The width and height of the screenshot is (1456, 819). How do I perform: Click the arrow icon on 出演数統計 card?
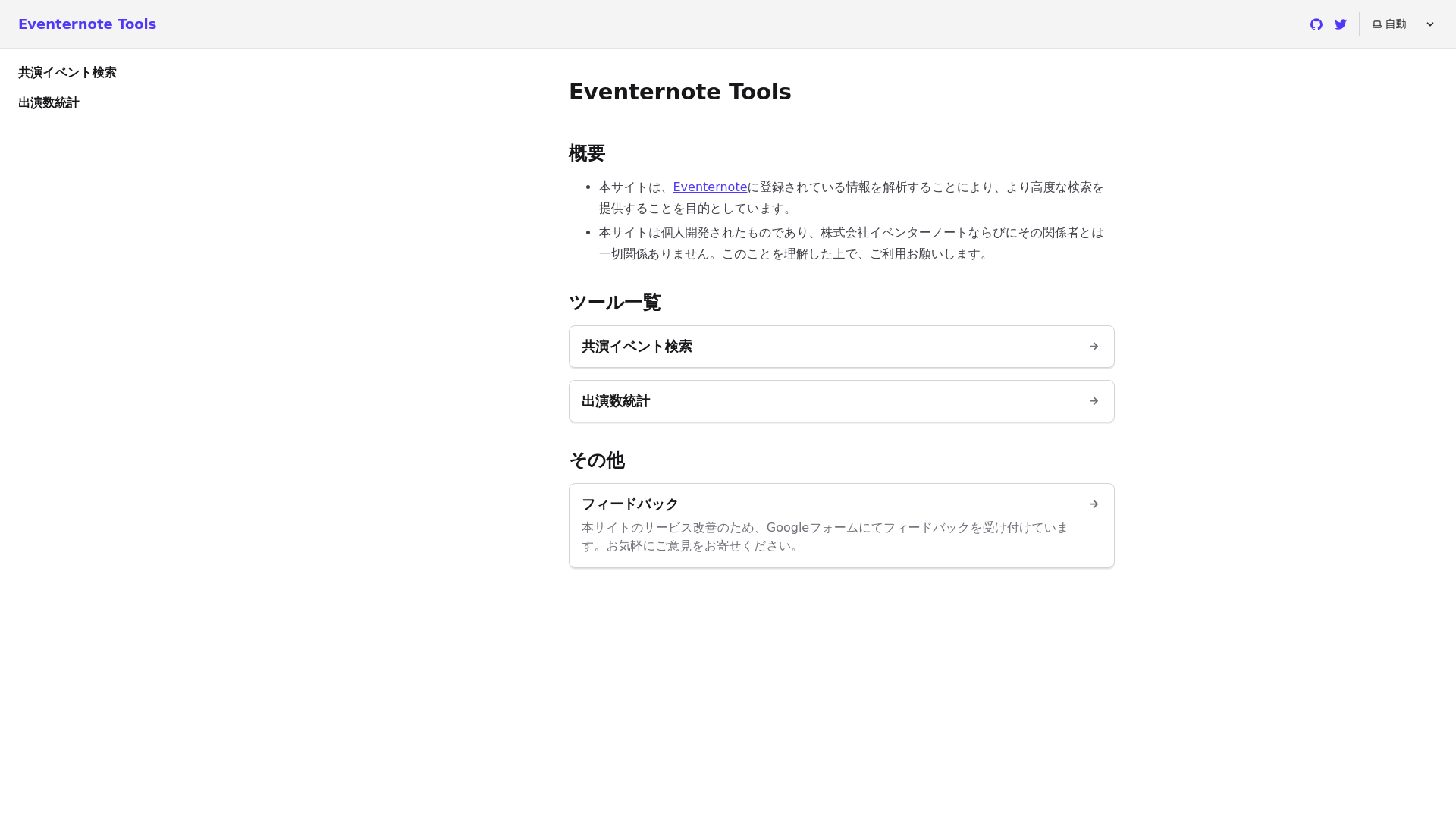point(1094,401)
